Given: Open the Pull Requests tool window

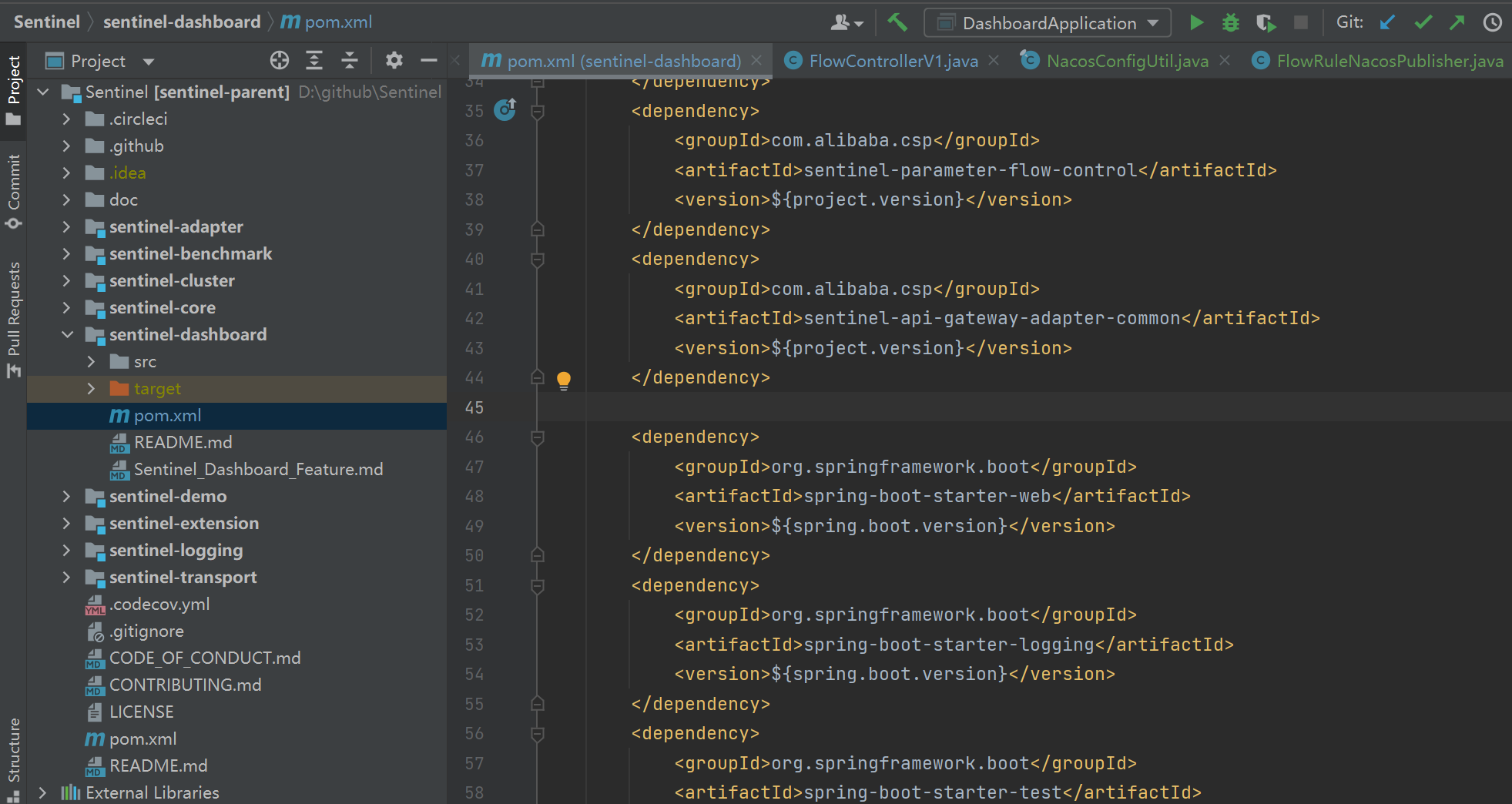Looking at the screenshot, I should pos(13,319).
